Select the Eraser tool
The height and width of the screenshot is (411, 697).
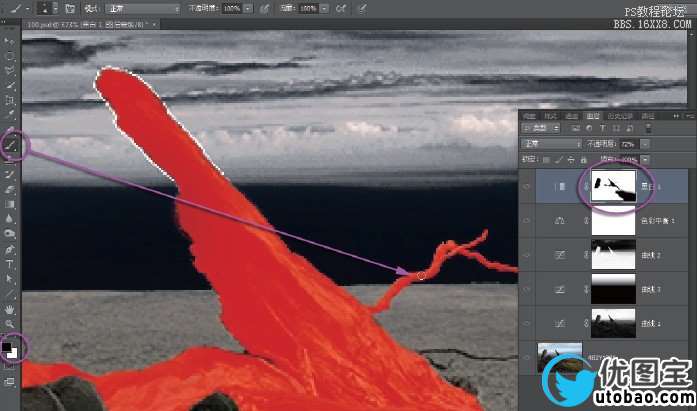tap(9, 190)
